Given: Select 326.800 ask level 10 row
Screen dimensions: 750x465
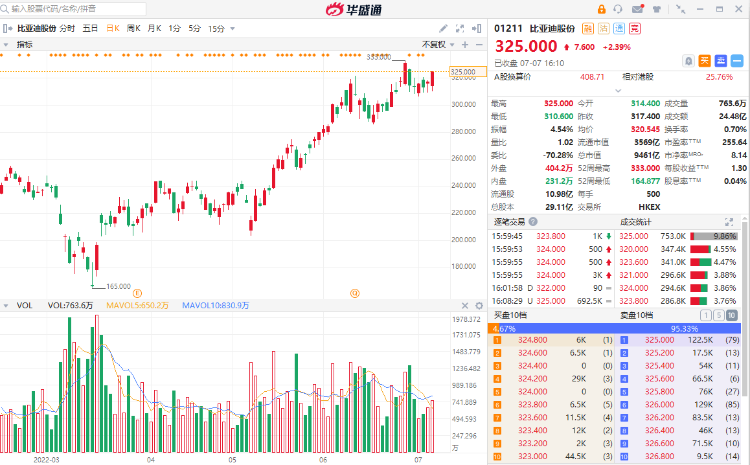Looking at the screenshot, I should tap(680, 456).
